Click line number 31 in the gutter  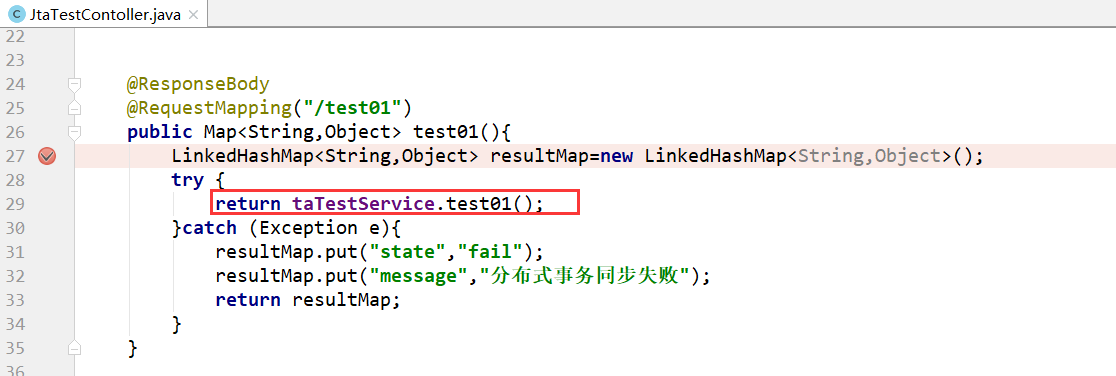point(14,251)
